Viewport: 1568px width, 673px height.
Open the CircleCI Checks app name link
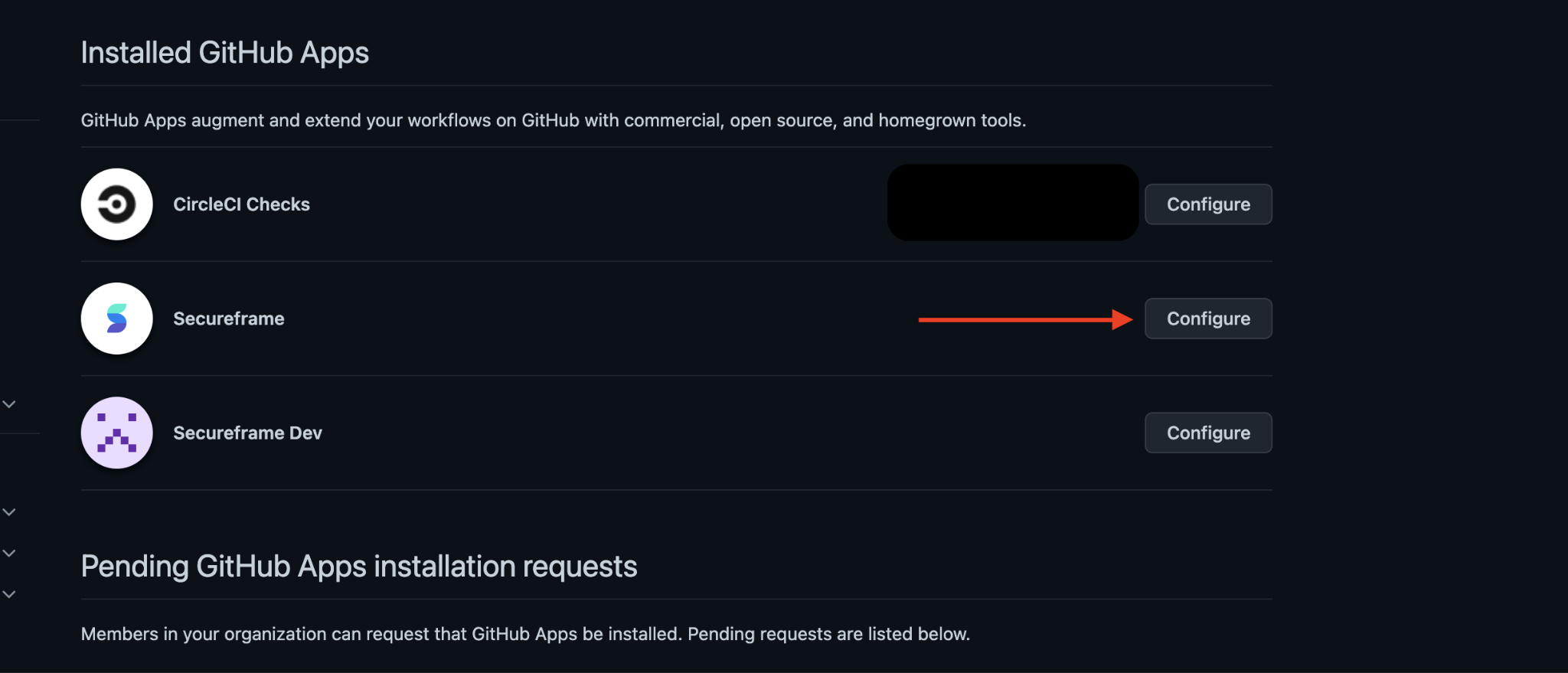[241, 204]
